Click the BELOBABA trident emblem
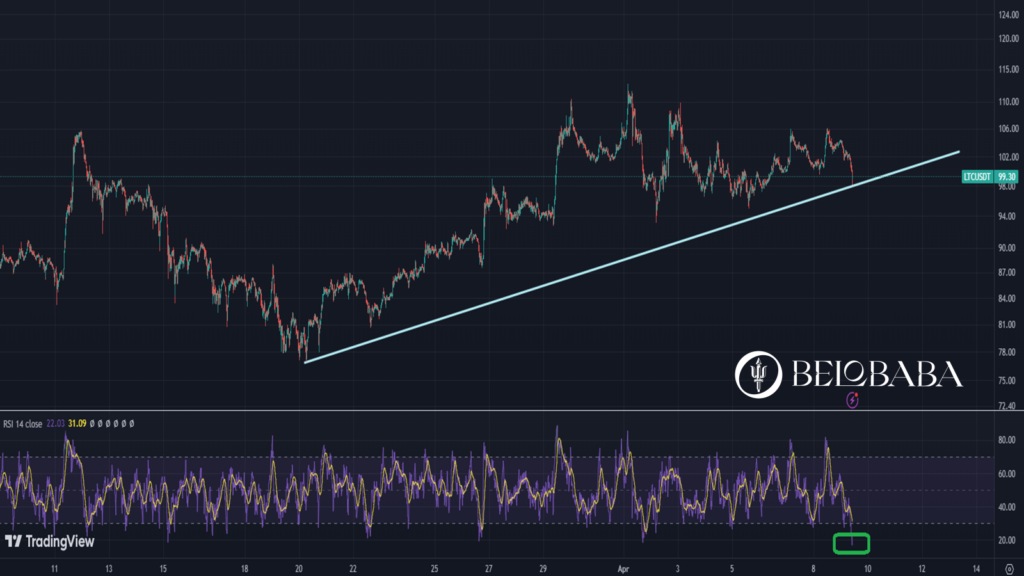This screenshot has width=1024, height=576. [x=757, y=373]
